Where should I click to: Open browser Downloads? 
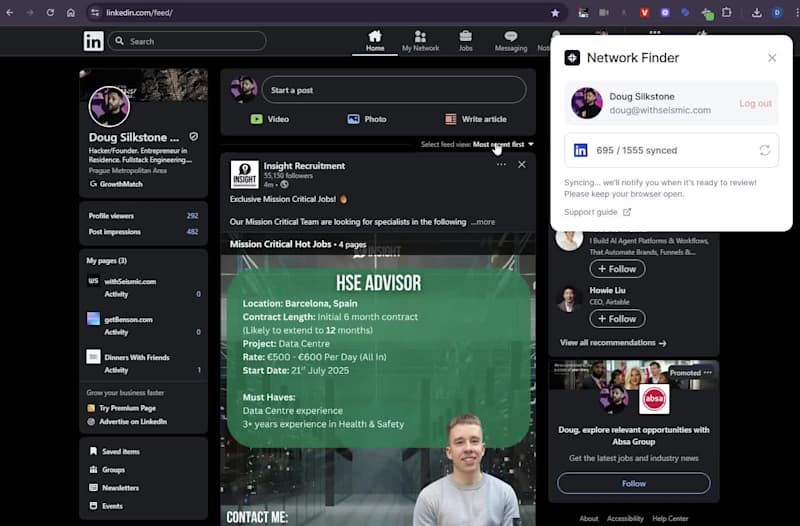tap(757, 13)
